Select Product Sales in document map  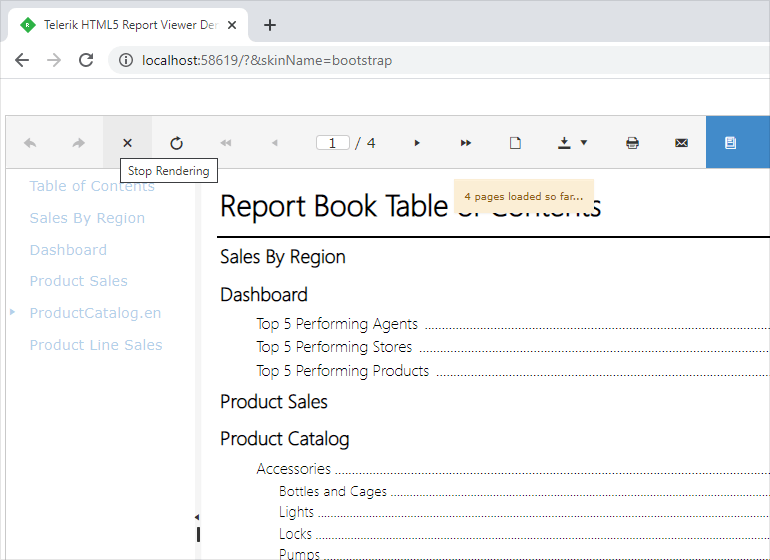pos(79,281)
